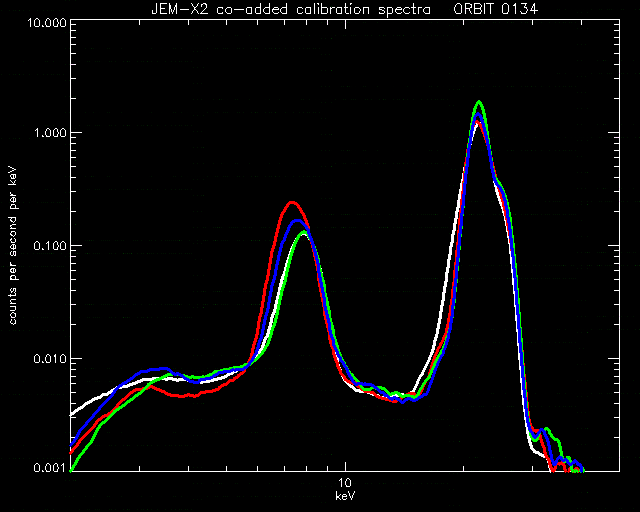Image resolution: width=640 pixels, height=512 pixels.
Task: Click the ORBIT 0134 text in the title
Action: pyautogui.click(x=496, y=9)
